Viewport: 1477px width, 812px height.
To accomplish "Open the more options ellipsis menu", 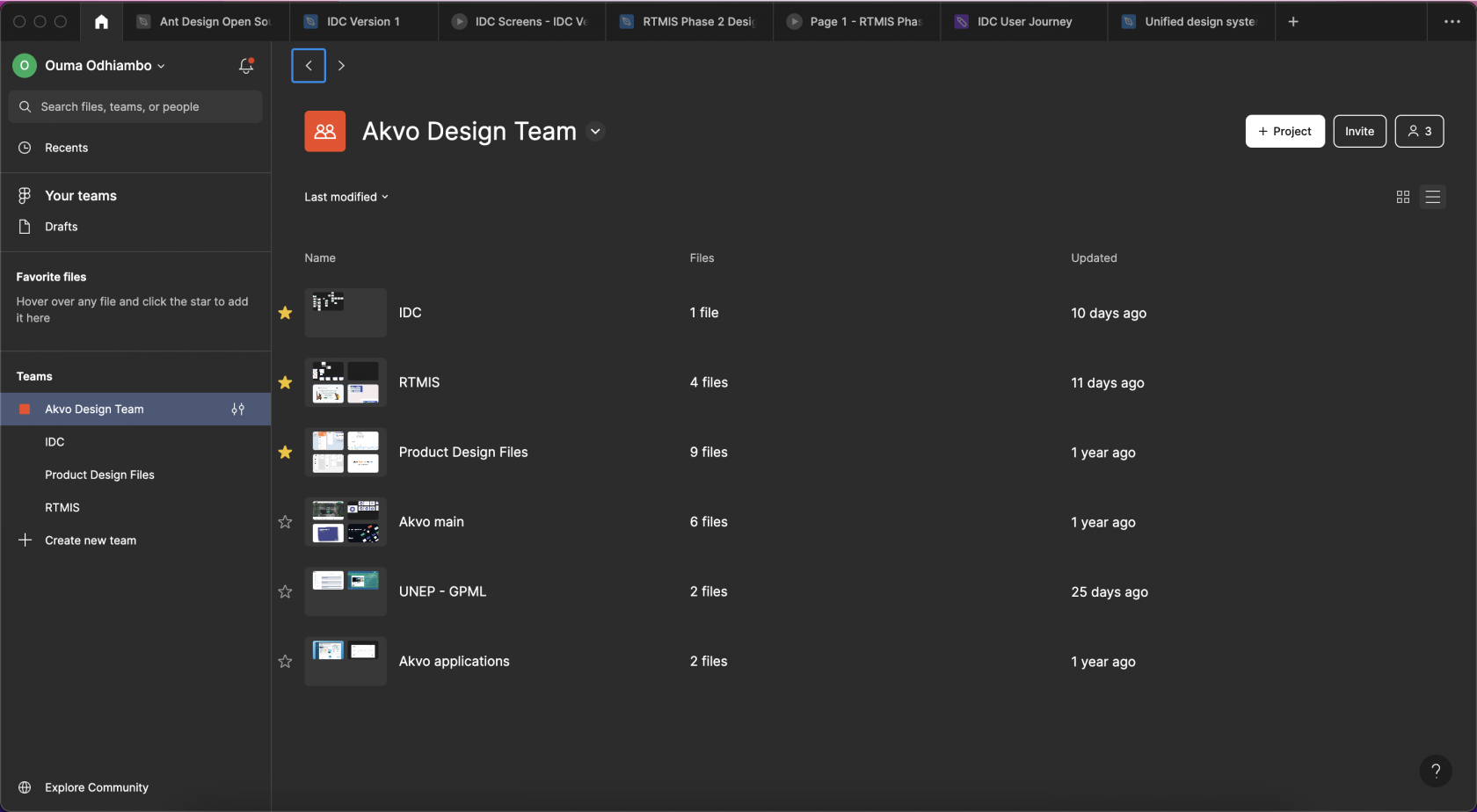I will (x=1452, y=21).
